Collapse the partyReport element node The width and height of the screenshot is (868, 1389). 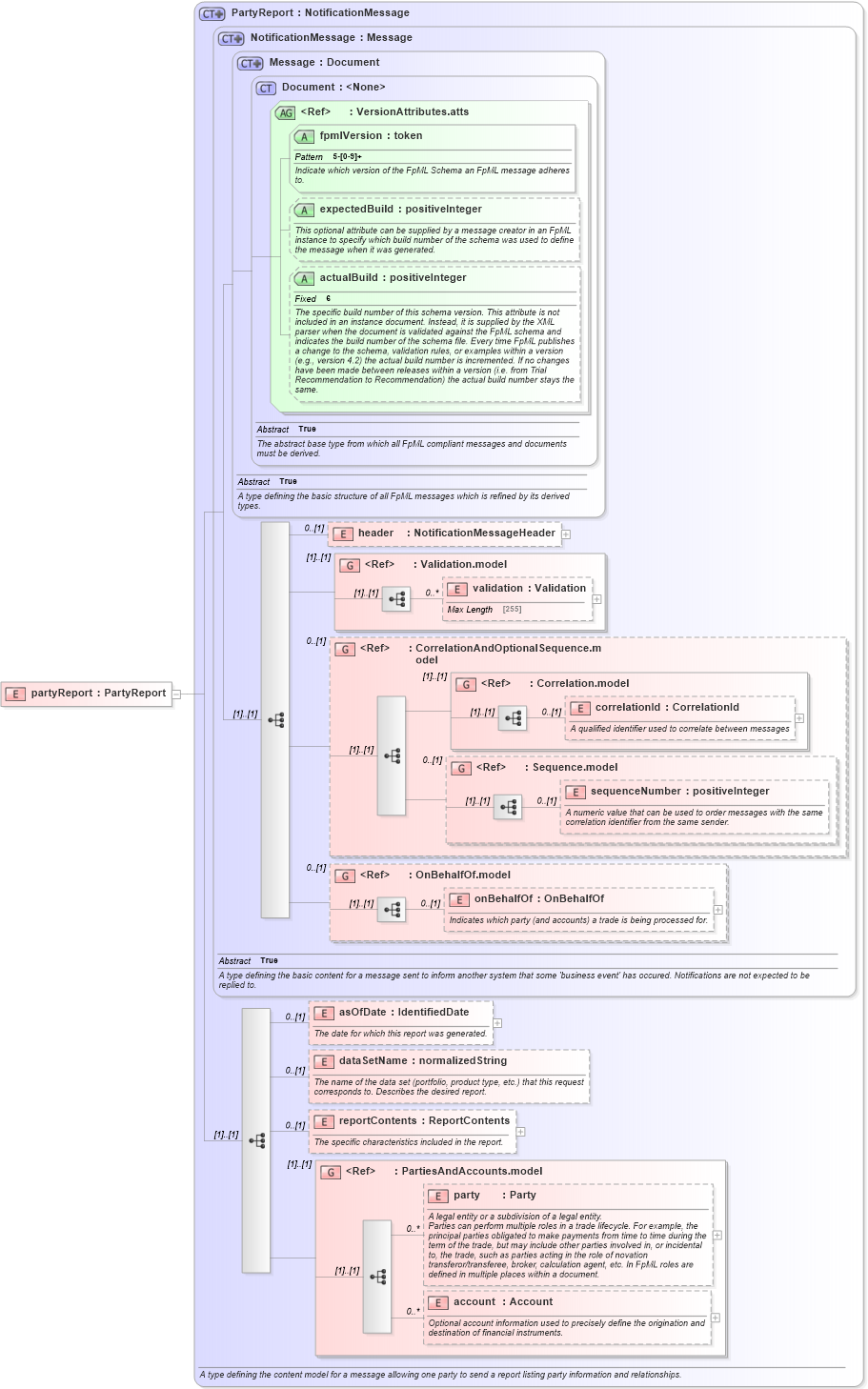tap(176, 694)
